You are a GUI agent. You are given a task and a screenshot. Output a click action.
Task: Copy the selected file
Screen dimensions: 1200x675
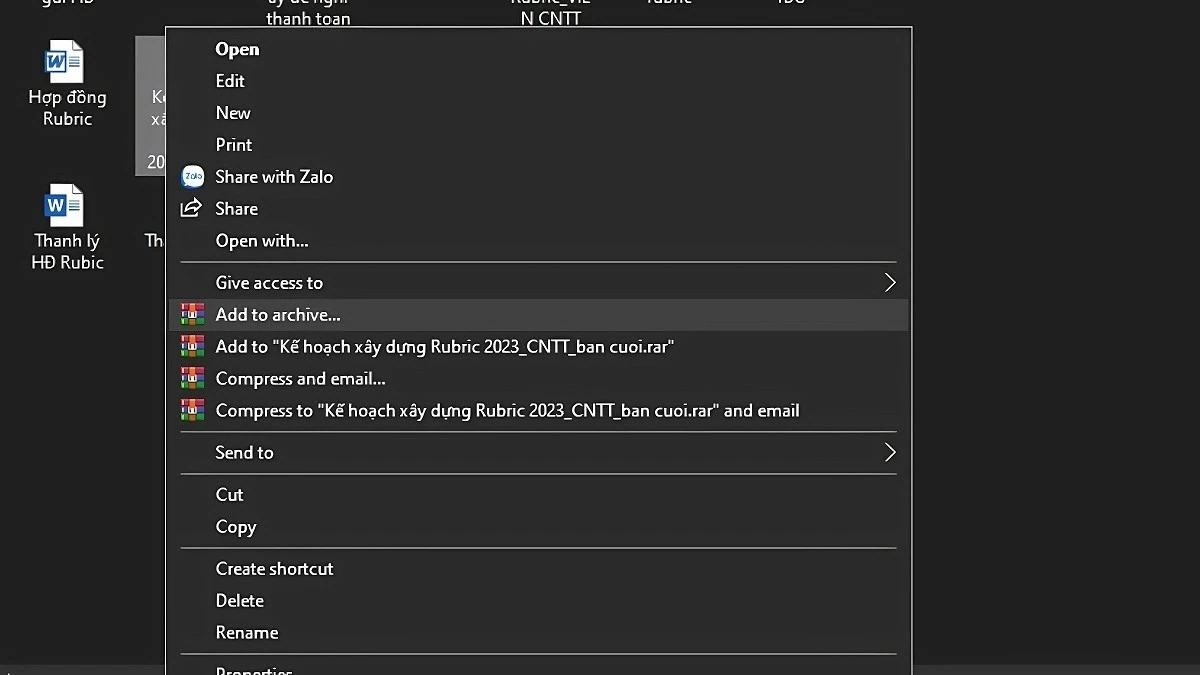[x=236, y=527]
